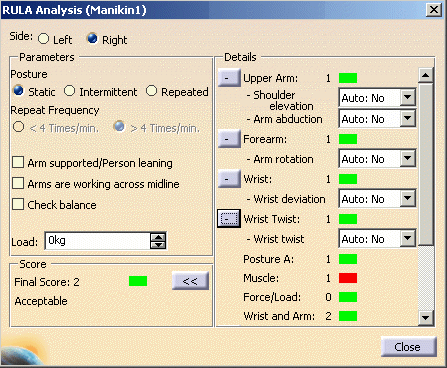Collapse the Wrist Twist details section

[x=229, y=219]
